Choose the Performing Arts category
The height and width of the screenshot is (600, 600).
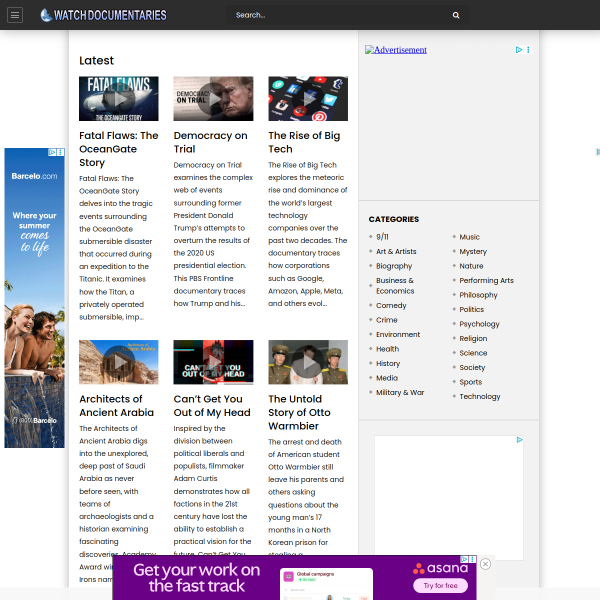[486, 280]
